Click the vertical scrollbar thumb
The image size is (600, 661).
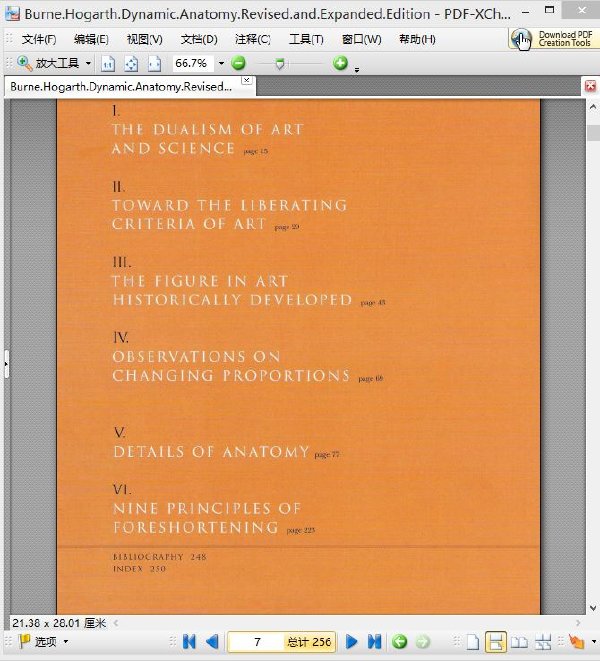tap(593, 134)
